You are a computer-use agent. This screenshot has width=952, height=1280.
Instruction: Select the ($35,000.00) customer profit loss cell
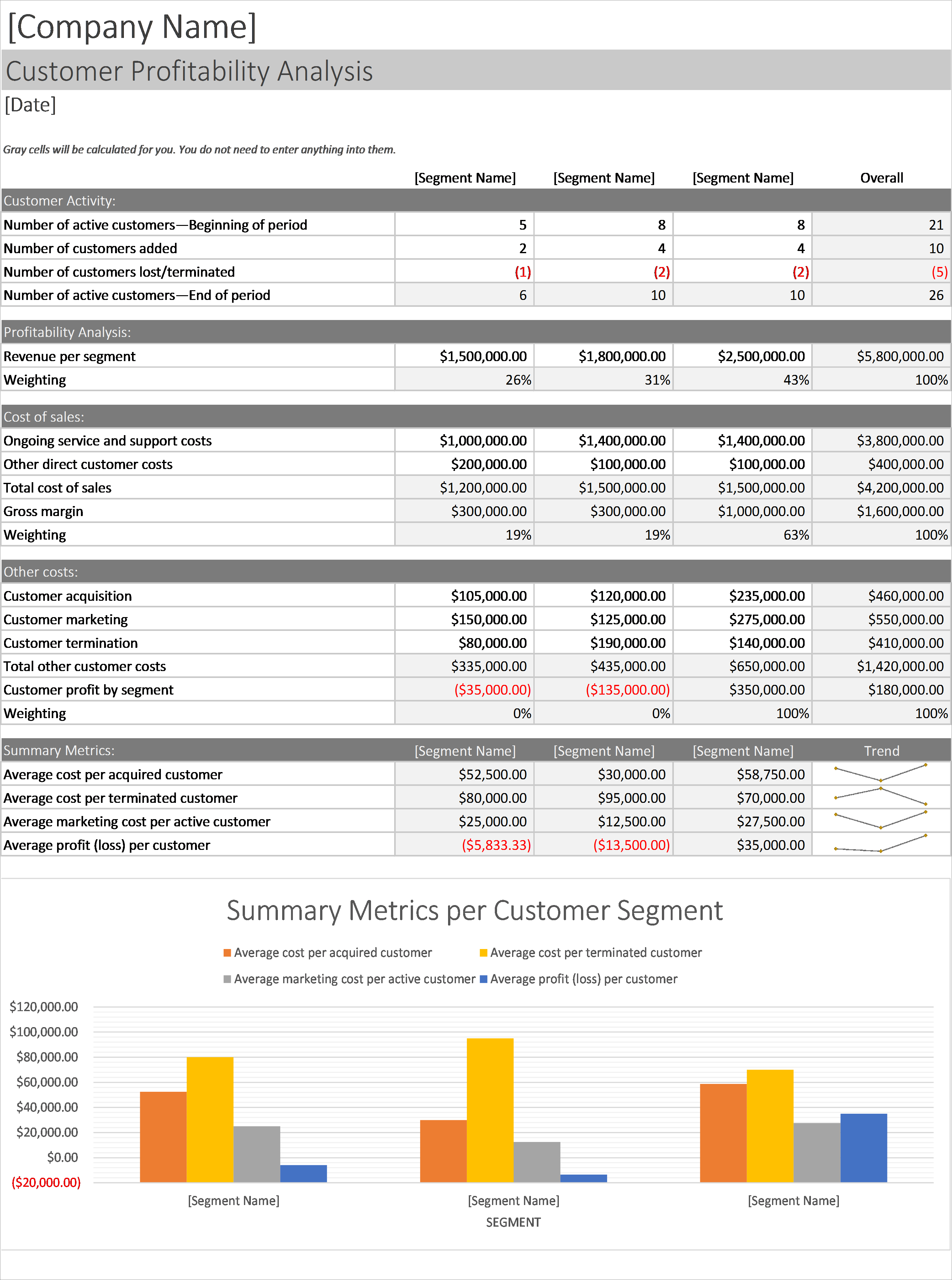pos(493,689)
